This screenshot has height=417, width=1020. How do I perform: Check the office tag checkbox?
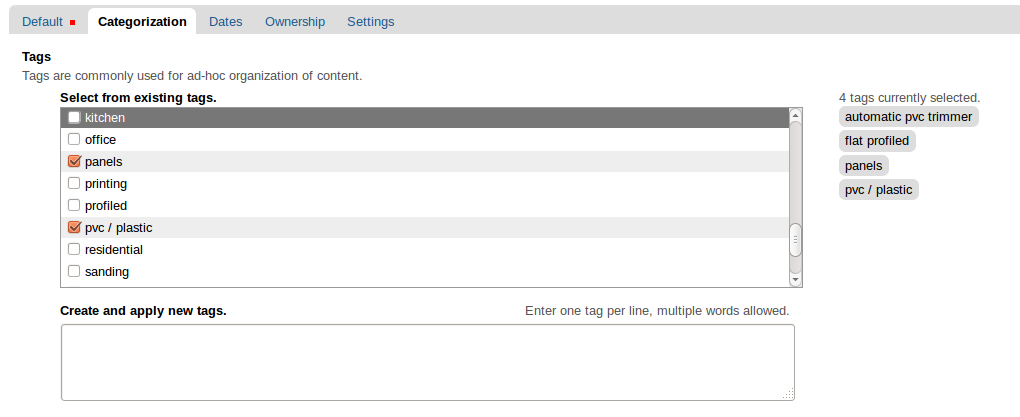pyautogui.click(x=74, y=139)
